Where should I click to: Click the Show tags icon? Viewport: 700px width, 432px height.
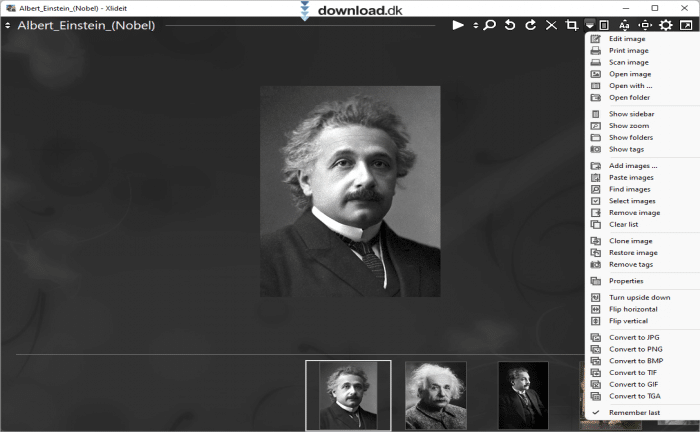[596, 149]
